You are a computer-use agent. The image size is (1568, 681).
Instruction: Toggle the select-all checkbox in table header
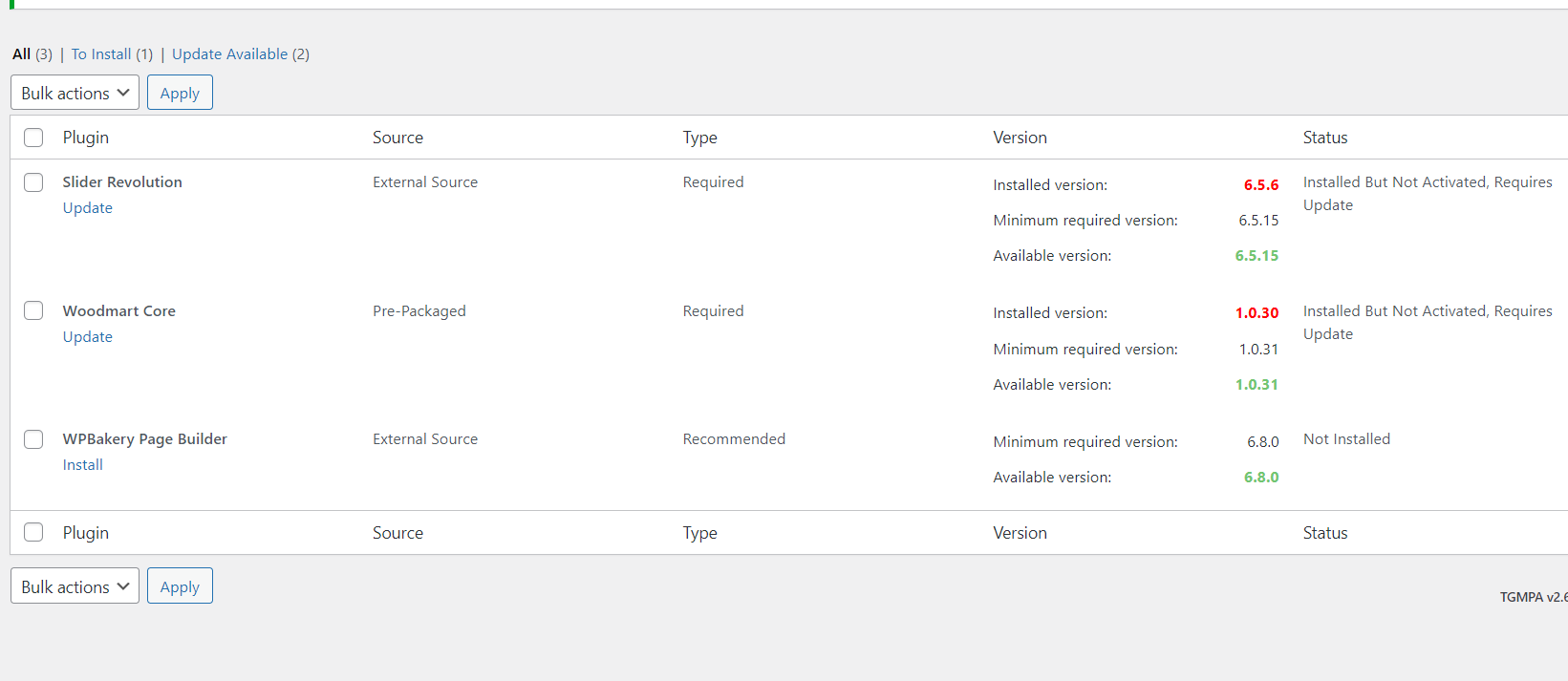pyautogui.click(x=33, y=138)
